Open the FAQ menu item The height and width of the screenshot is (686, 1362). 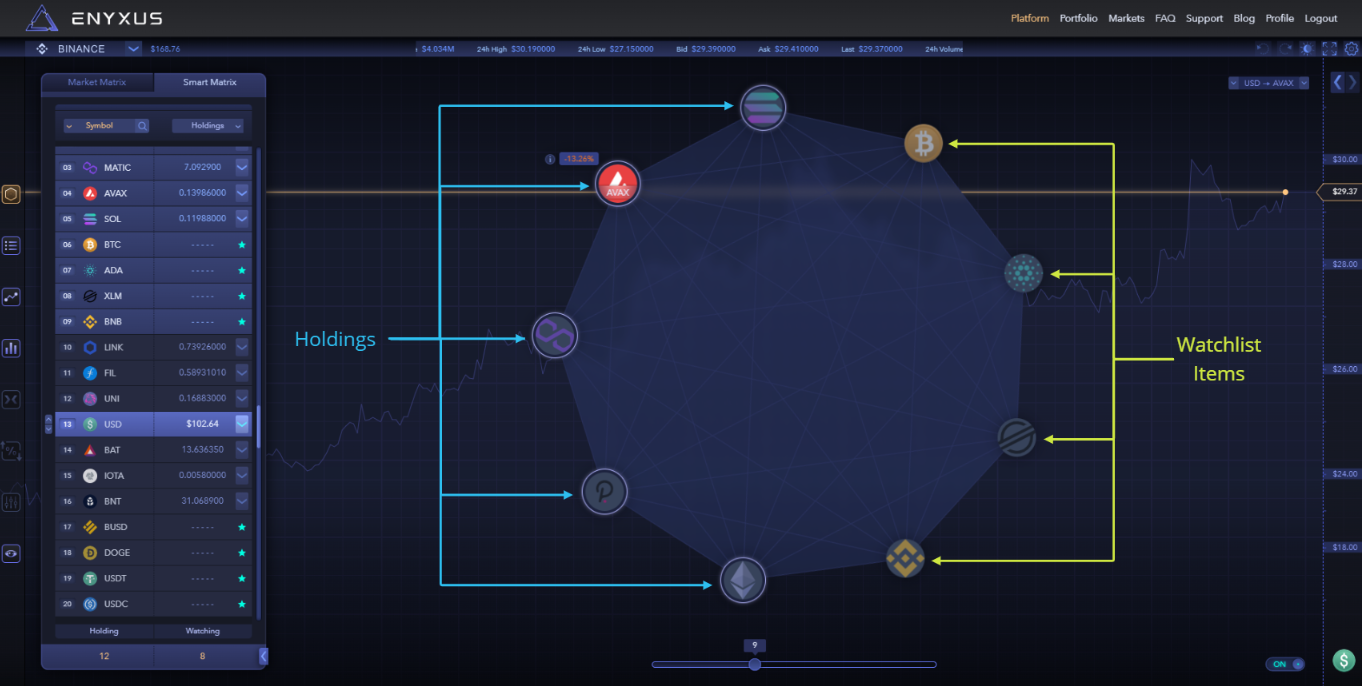pos(1165,18)
